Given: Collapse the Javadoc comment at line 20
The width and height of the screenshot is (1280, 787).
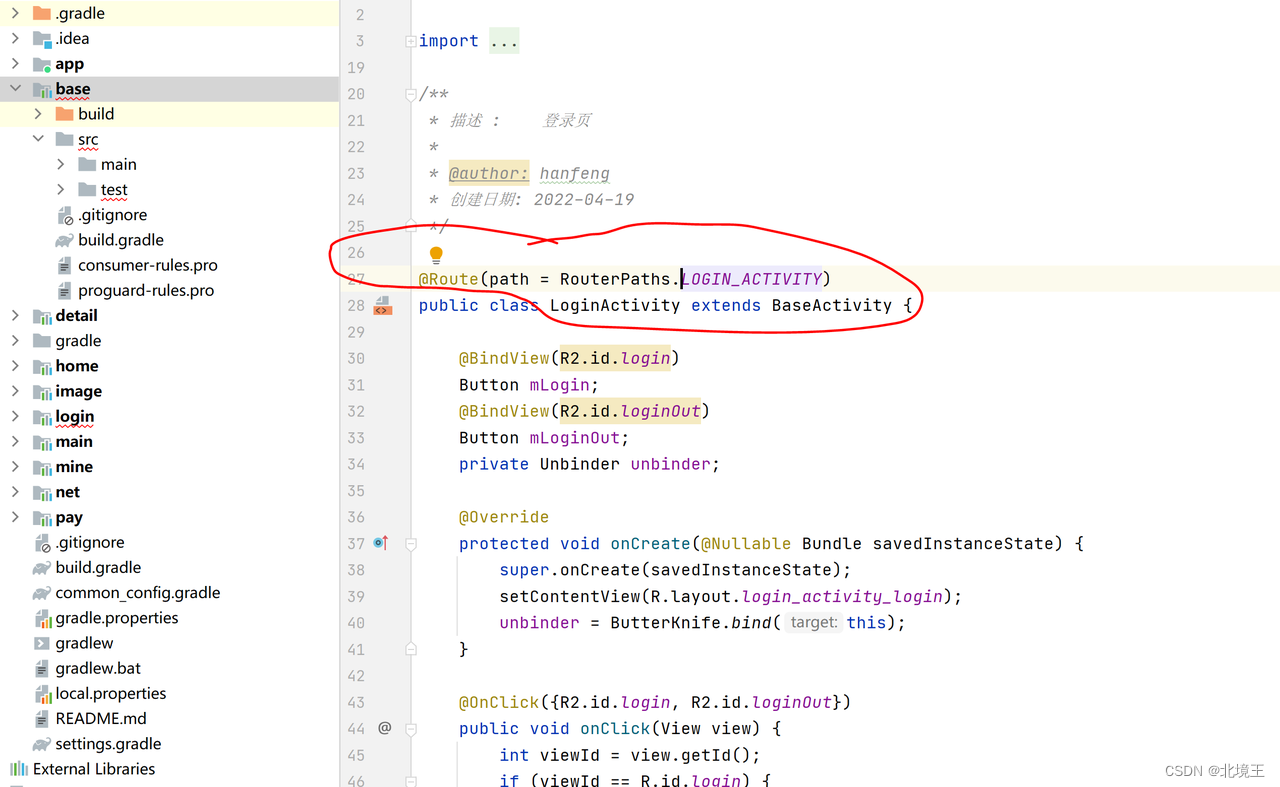Looking at the screenshot, I should coord(411,94).
